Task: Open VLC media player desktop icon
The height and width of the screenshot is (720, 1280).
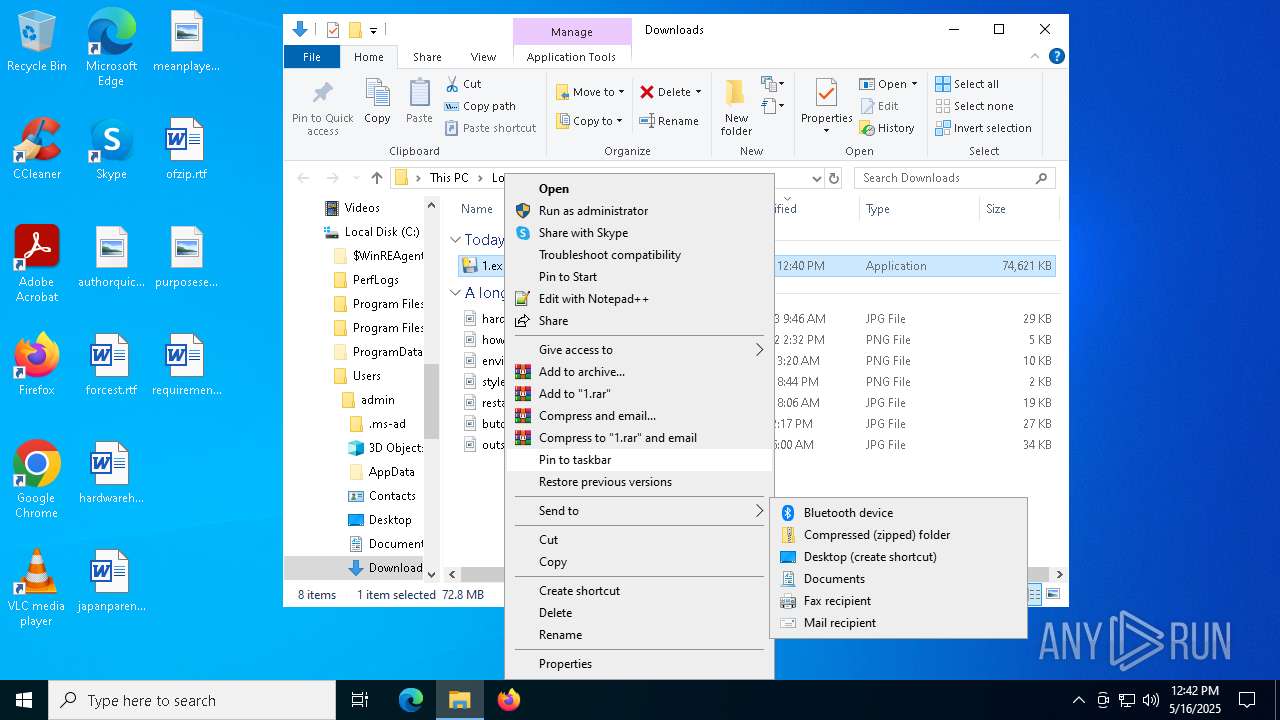Action: (37, 588)
